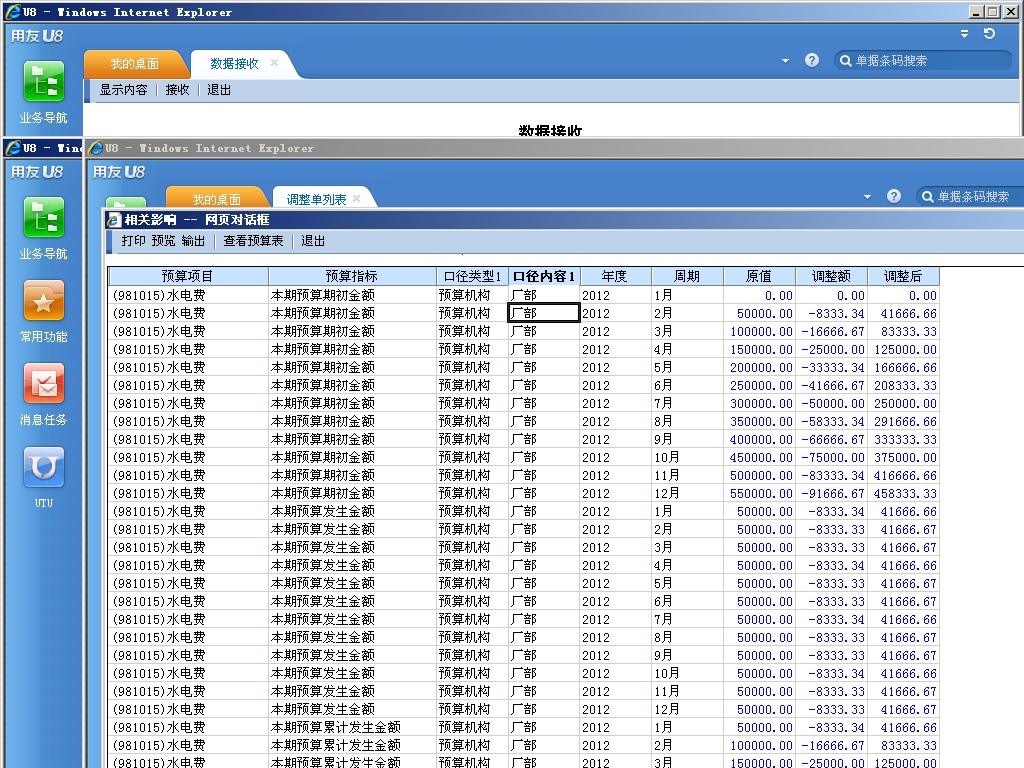Screen dimensions: 1024x768
Task: Click 调整额 -91666.67 cell
Action: coord(831,494)
